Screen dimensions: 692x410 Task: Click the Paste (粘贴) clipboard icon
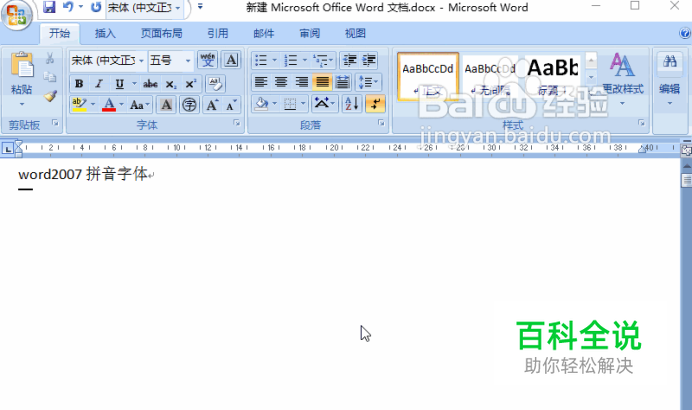pyautogui.click(x=22, y=65)
